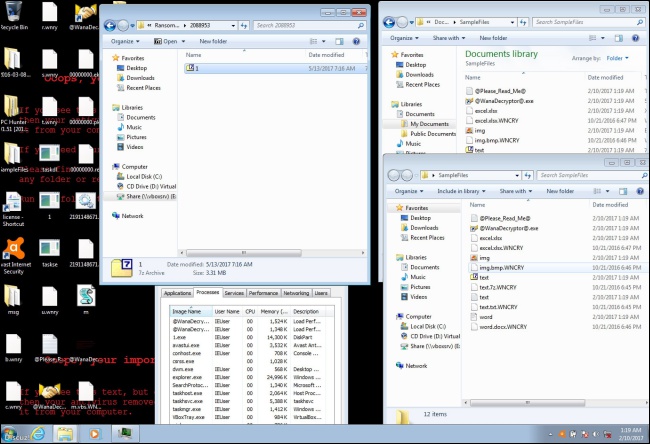Open the Share with dropdown in the front SampleFiles window
The width and height of the screenshot is (650, 444).
pyautogui.click(x=516, y=191)
